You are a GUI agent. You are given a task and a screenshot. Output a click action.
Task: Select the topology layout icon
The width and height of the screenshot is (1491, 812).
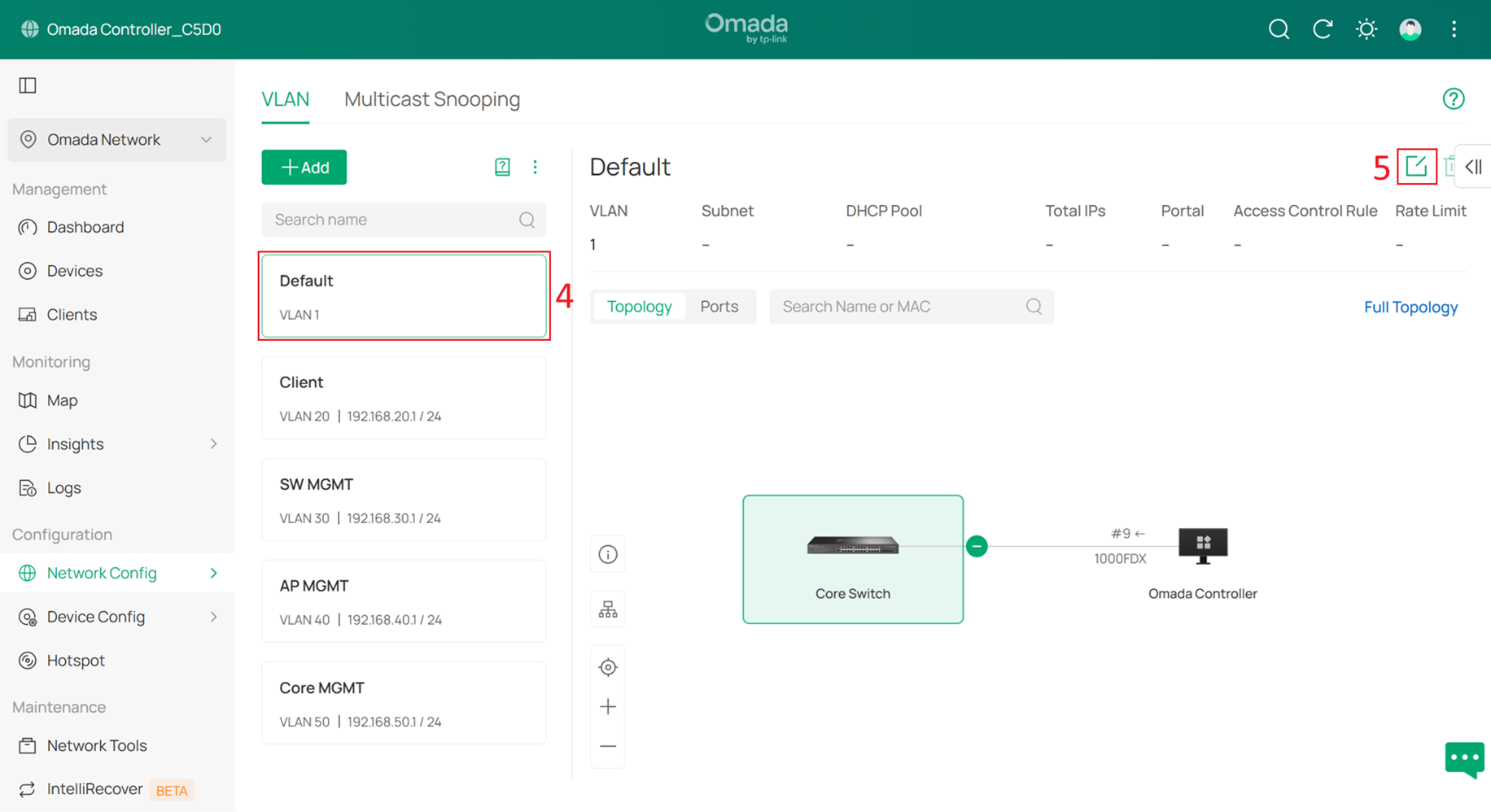click(608, 609)
